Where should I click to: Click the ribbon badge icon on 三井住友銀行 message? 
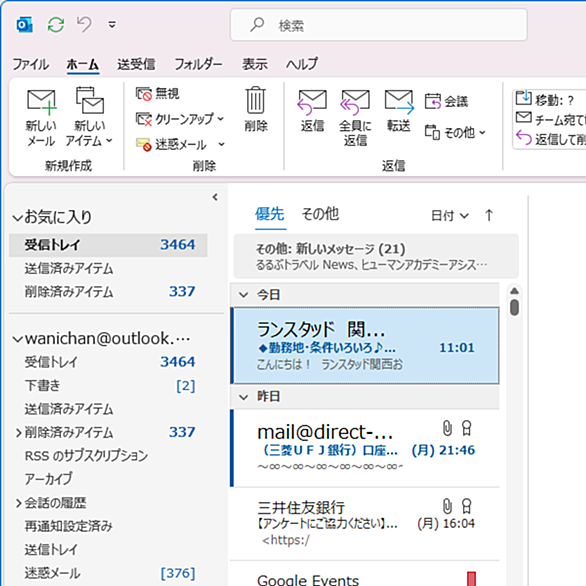[x=466, y=506]
